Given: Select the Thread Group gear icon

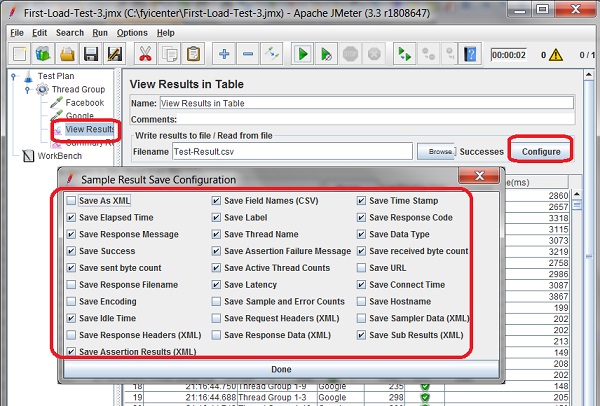Looking at the screenshot, I should coord(42,90).
